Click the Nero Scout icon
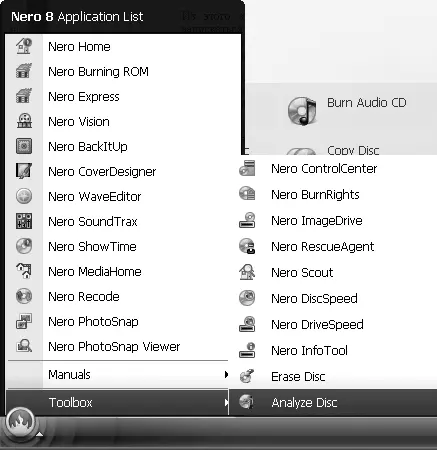437x450 pixels. (x=247, y=272)
